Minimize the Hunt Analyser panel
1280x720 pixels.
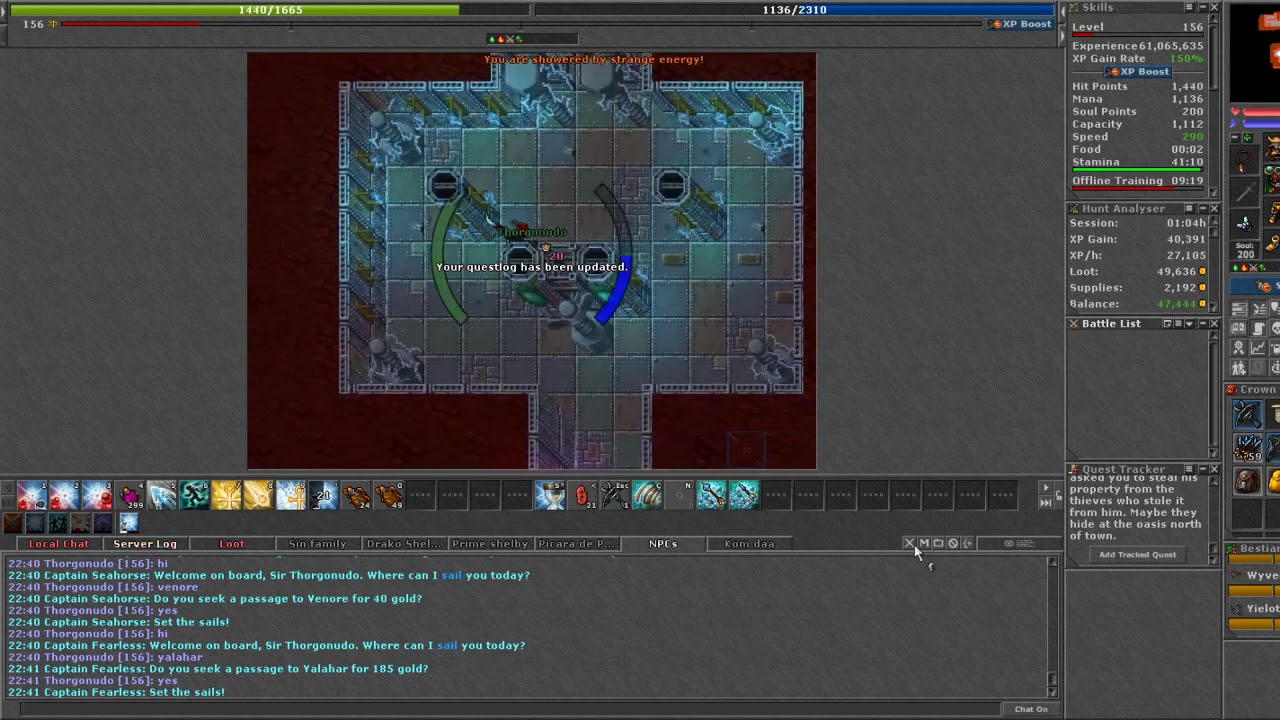1202,209
